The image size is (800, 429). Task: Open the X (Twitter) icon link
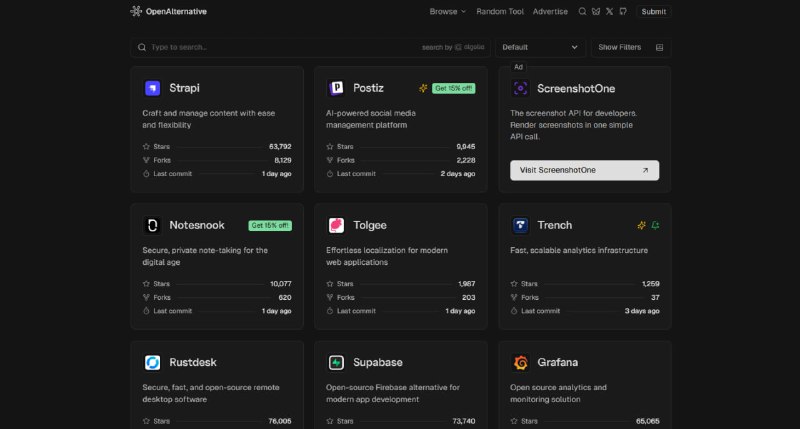point(609,11)
